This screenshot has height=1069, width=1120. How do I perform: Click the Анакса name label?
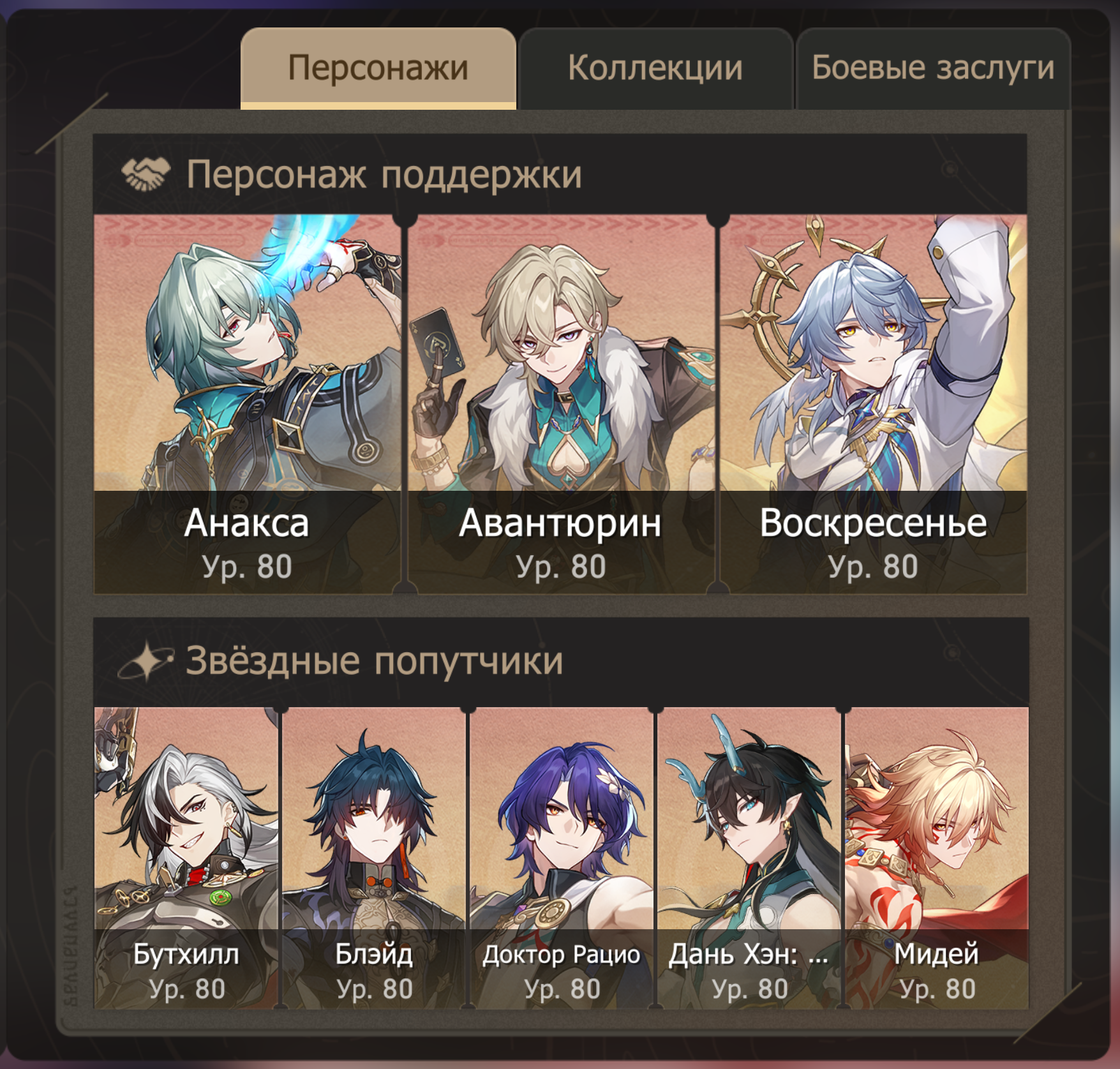[247, 523]
